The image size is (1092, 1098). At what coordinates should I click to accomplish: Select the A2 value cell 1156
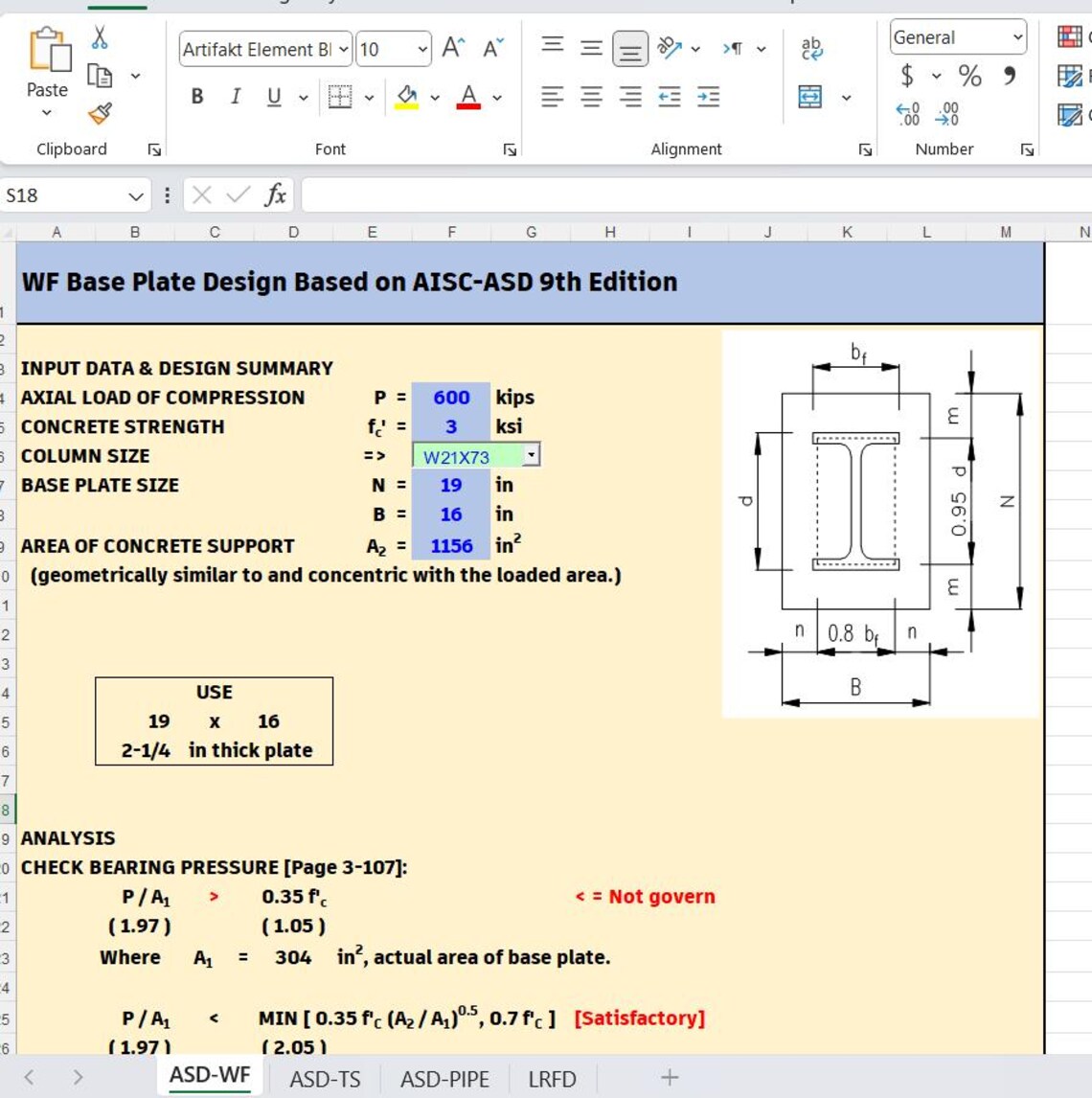click(451, 545)
